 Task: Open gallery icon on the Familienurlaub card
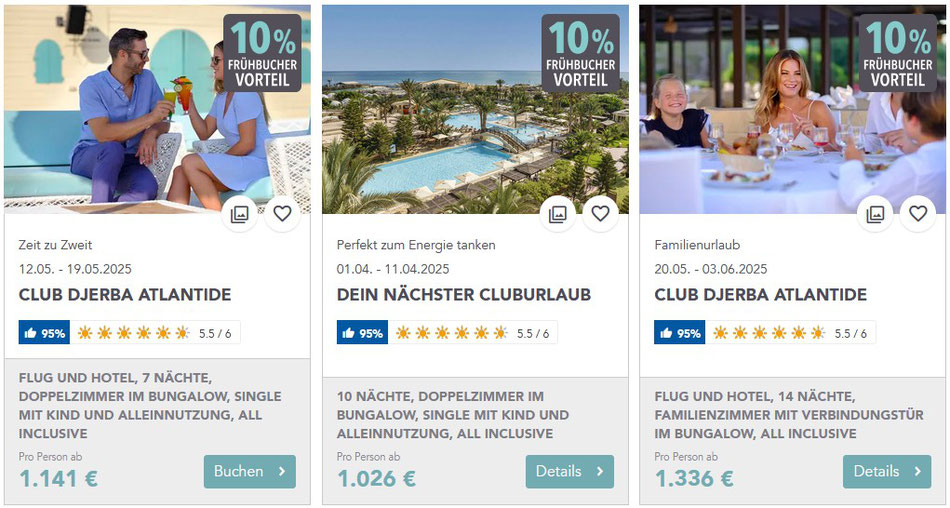[875, 214]
